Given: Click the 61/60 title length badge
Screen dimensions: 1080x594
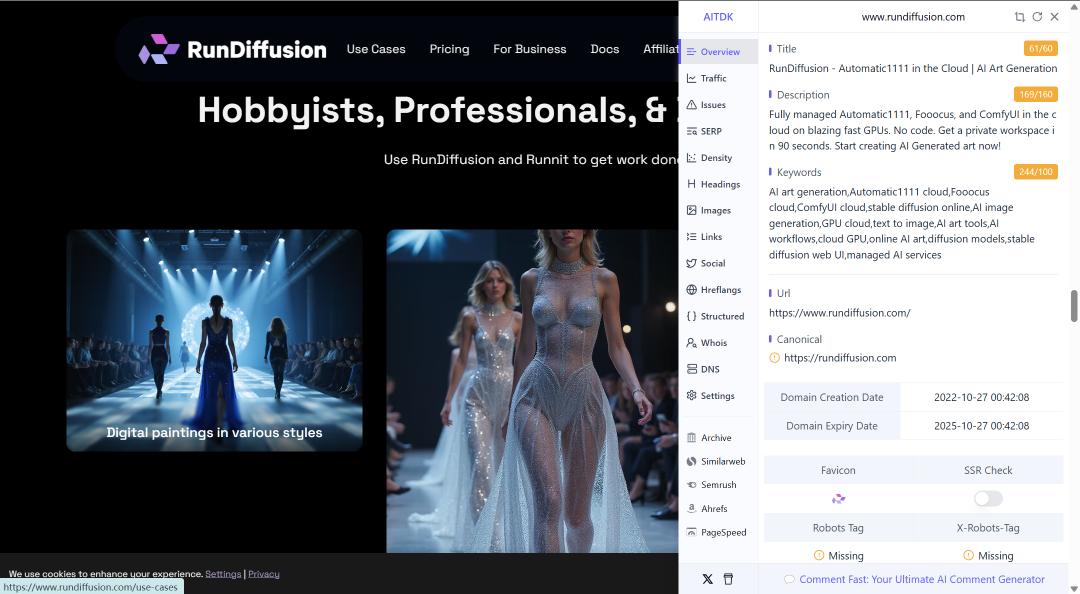Looking at the screenshot, I should [x=1040, y=48].
